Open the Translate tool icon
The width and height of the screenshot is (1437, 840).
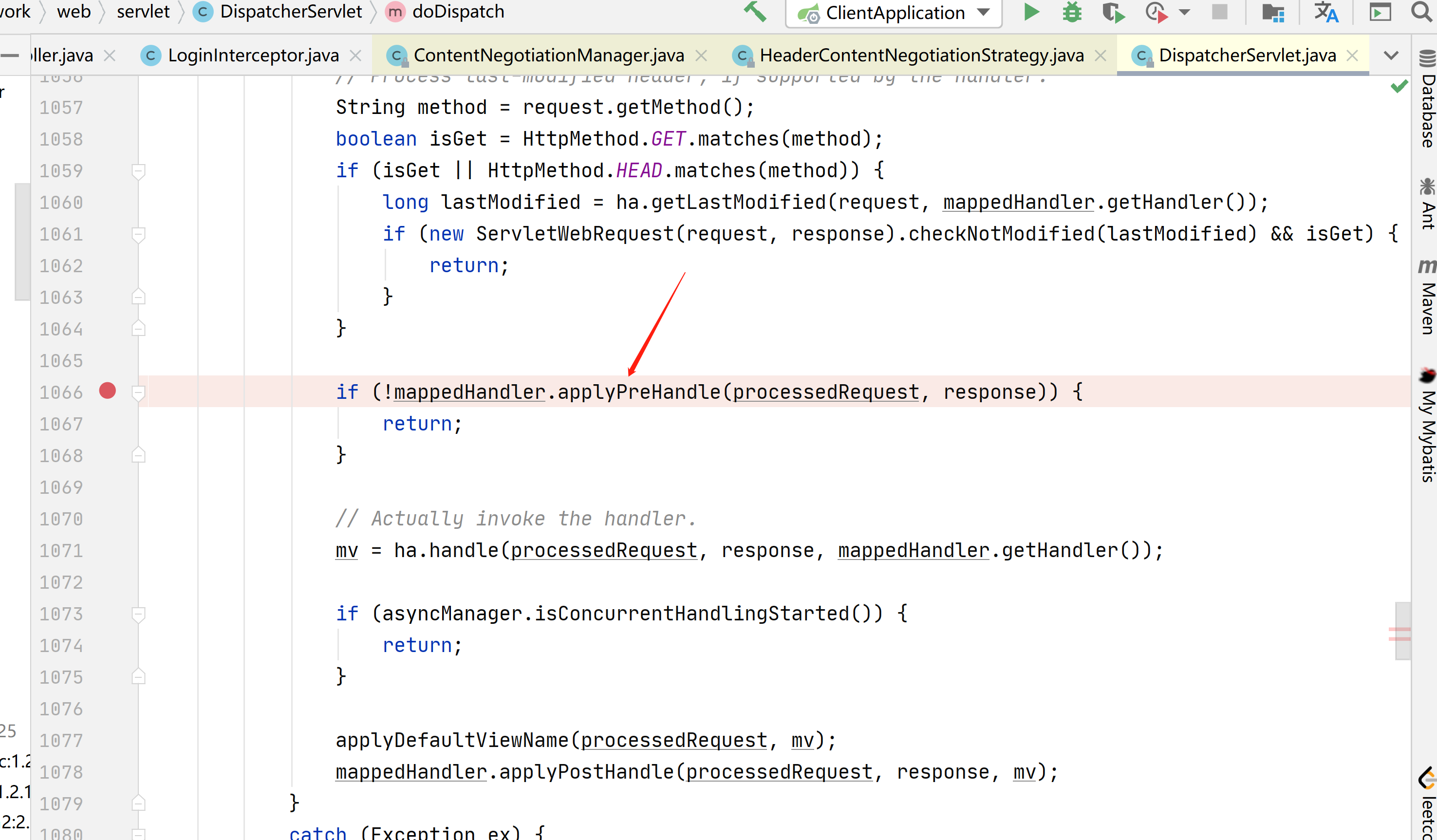(1326, 13)
